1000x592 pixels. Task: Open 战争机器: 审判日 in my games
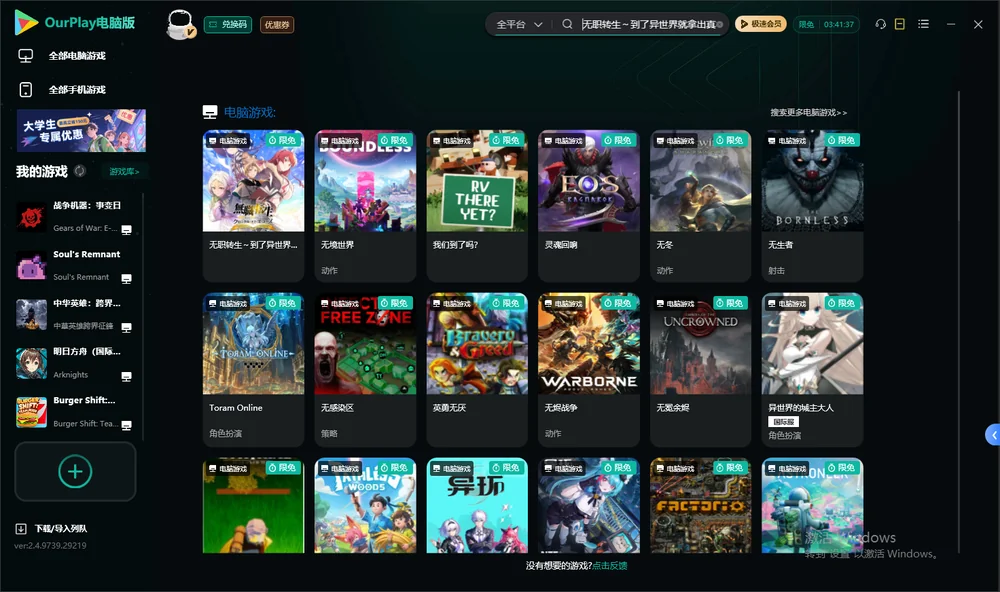(x=75, y=217)
